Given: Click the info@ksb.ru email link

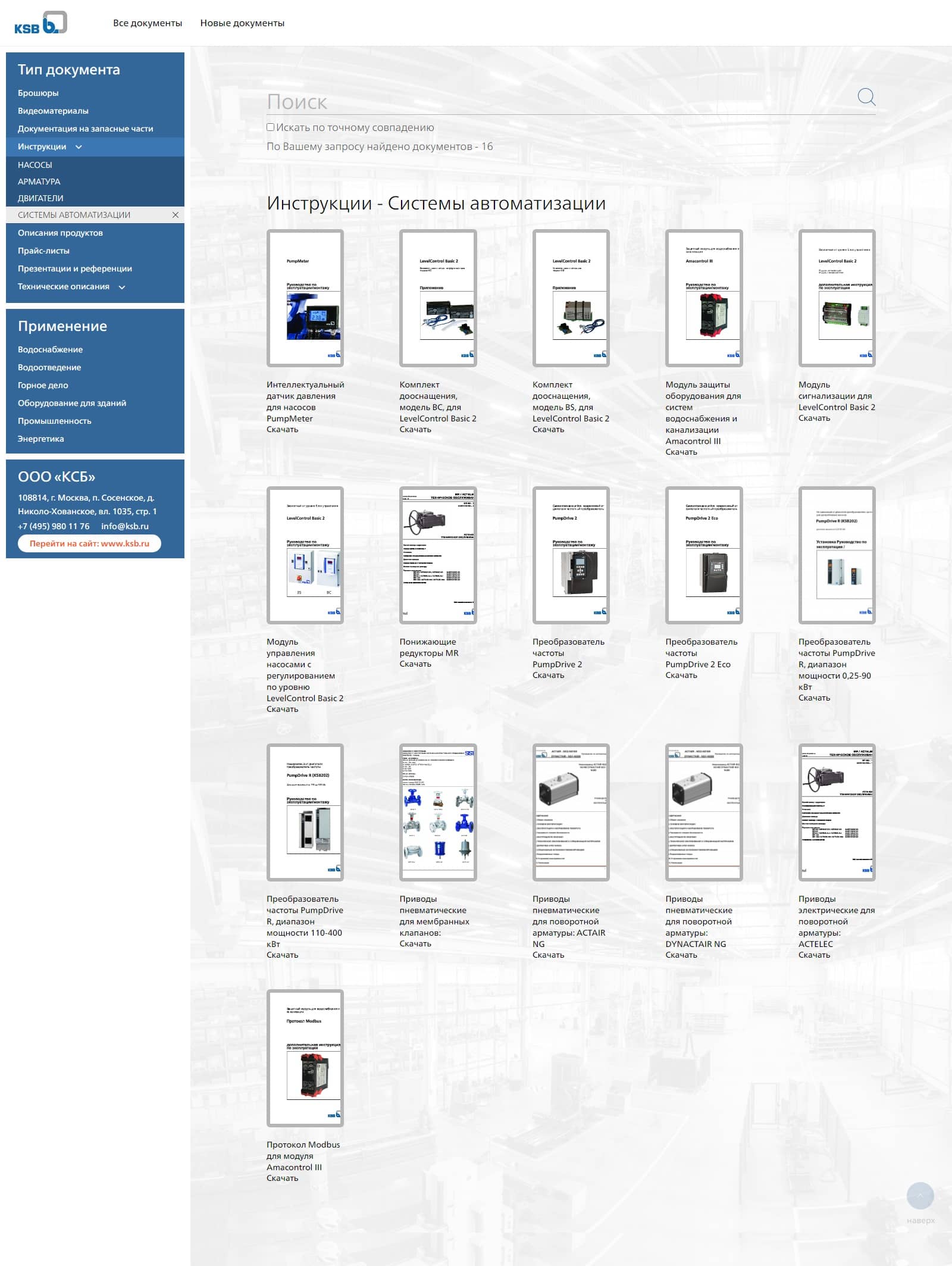Looking at the screenshot, I should pyautogui.click(x=125, y=526).
